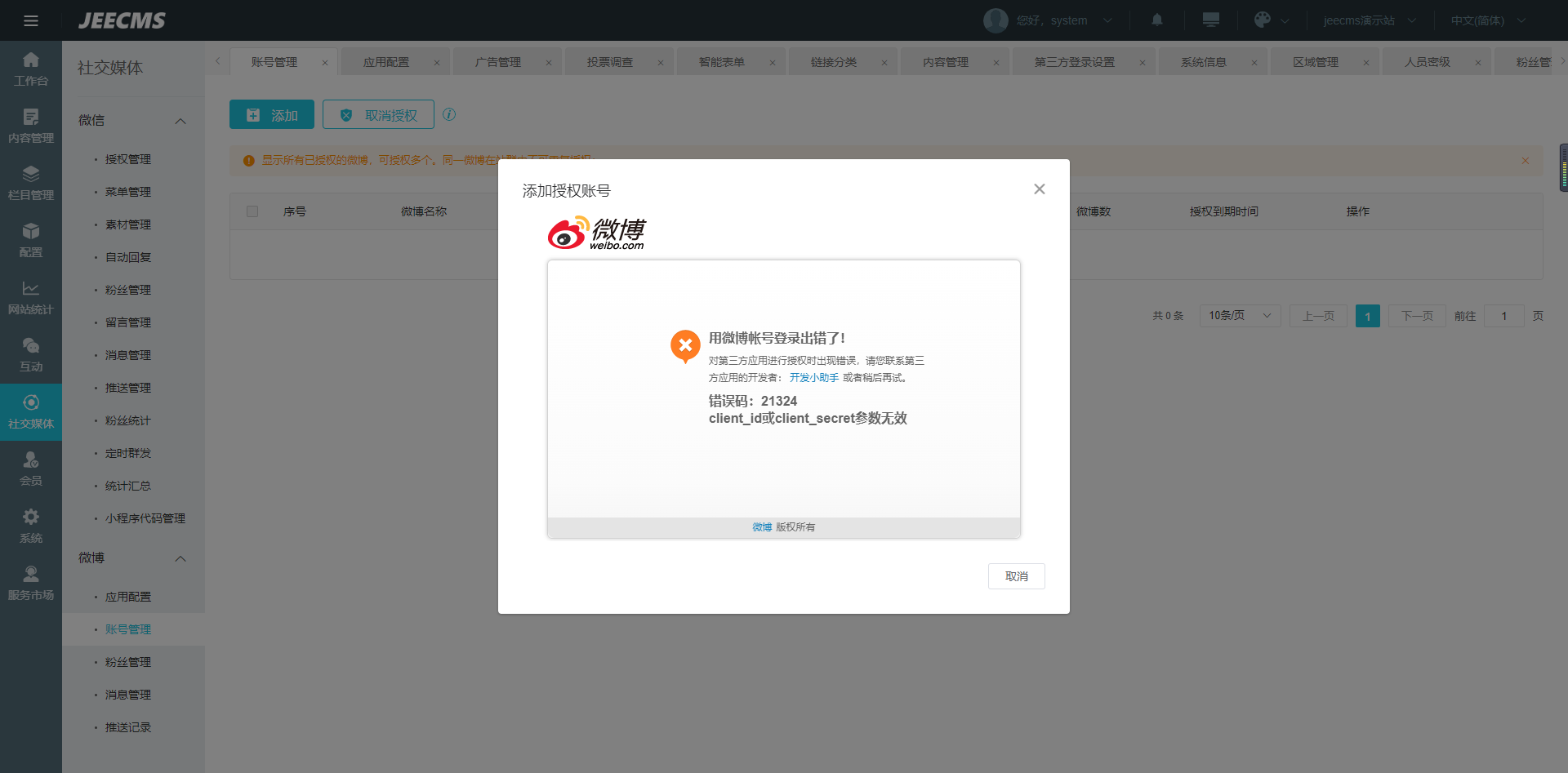Open the 微博 copyright link

[762, 527]
